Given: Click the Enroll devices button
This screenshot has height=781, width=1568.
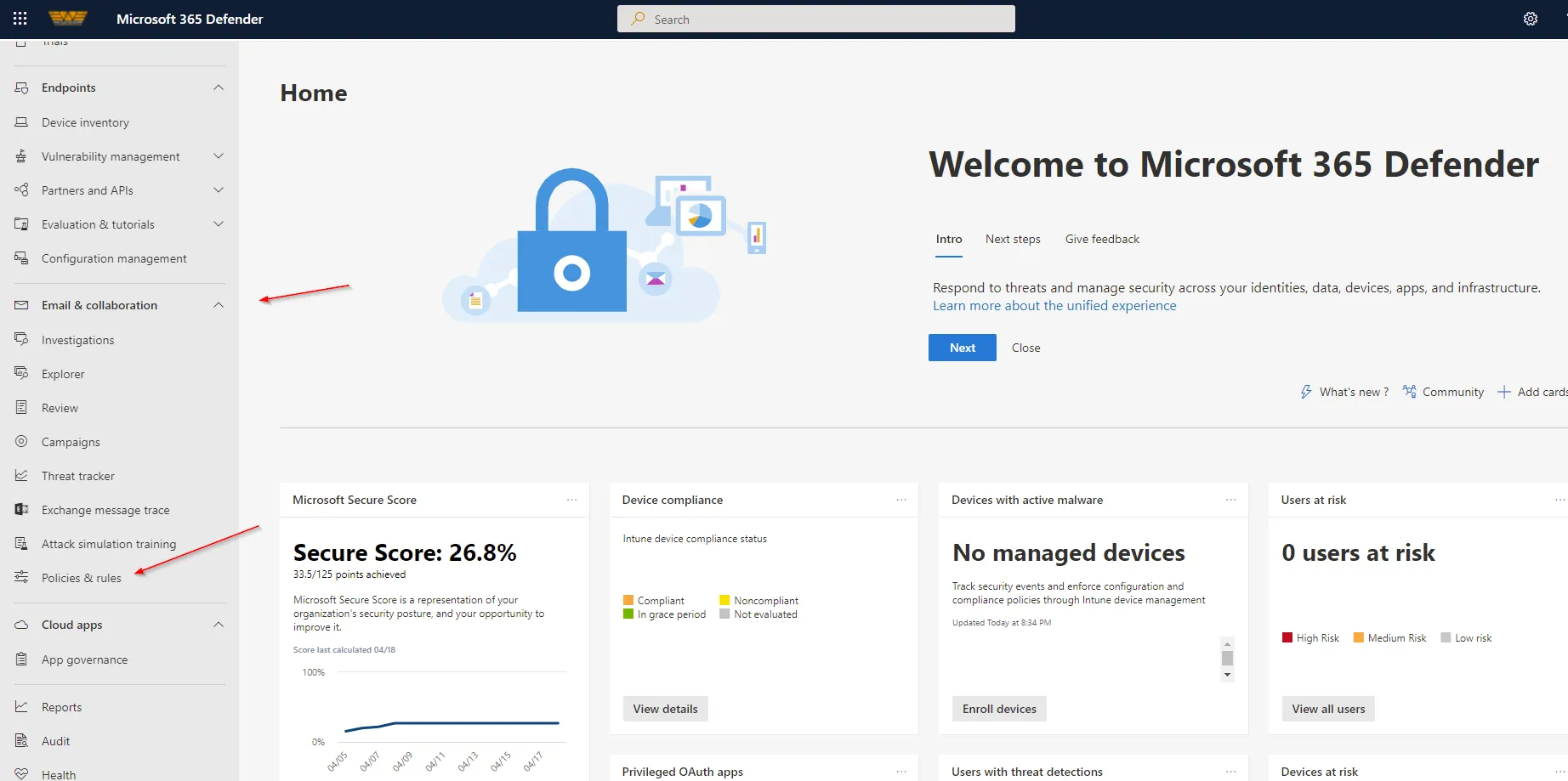Looking at the screenshot, I should (999, 709).
